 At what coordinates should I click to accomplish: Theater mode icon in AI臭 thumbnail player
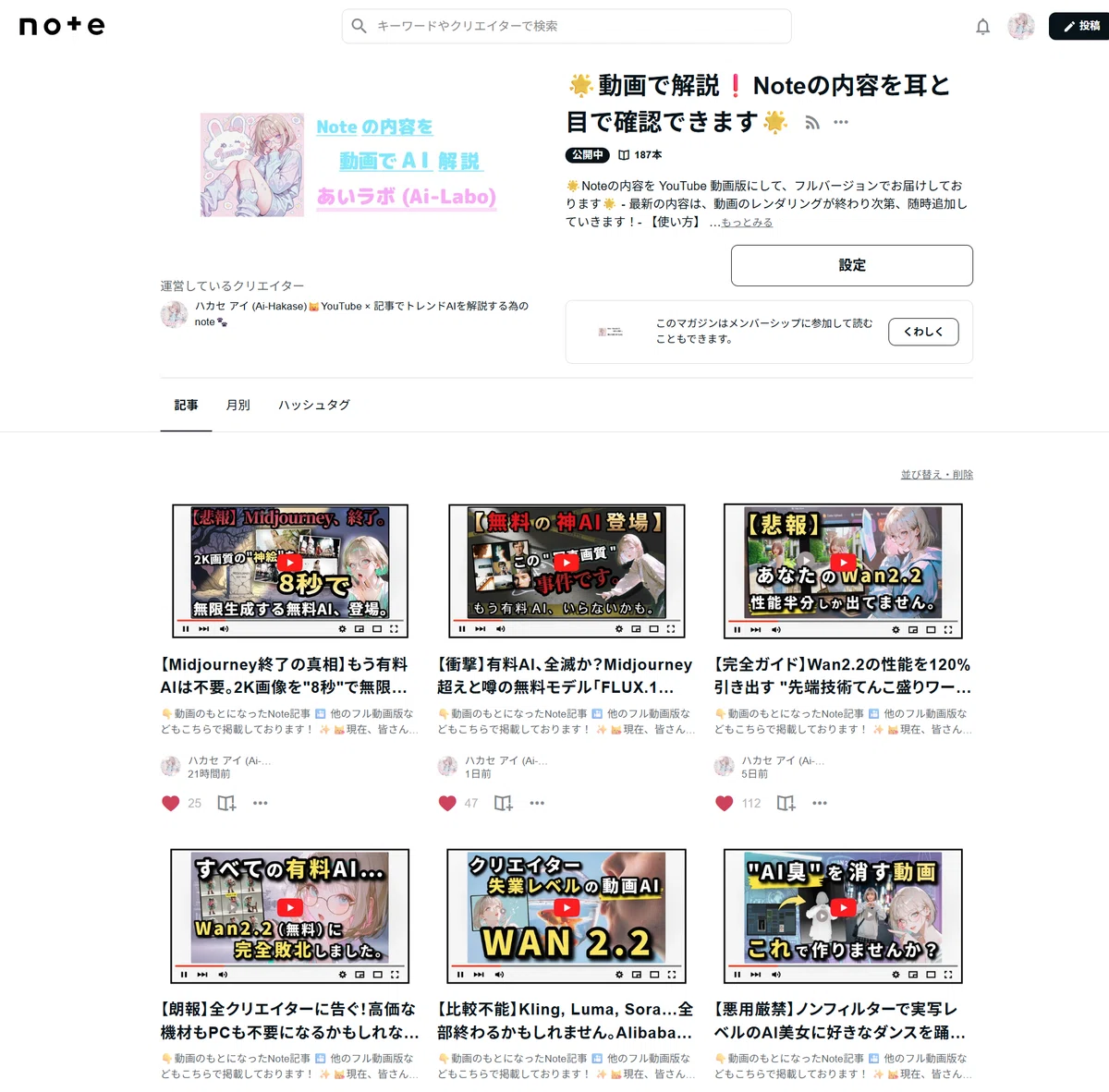point(931,975)
